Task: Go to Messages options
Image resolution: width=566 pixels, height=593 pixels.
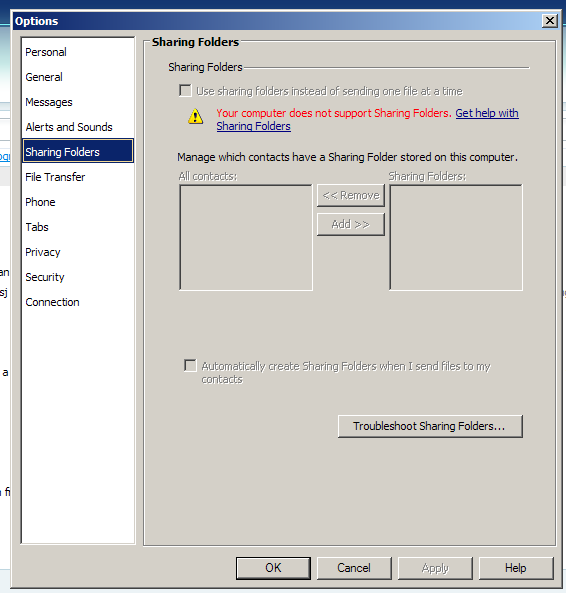Action: tap(49, 102)
